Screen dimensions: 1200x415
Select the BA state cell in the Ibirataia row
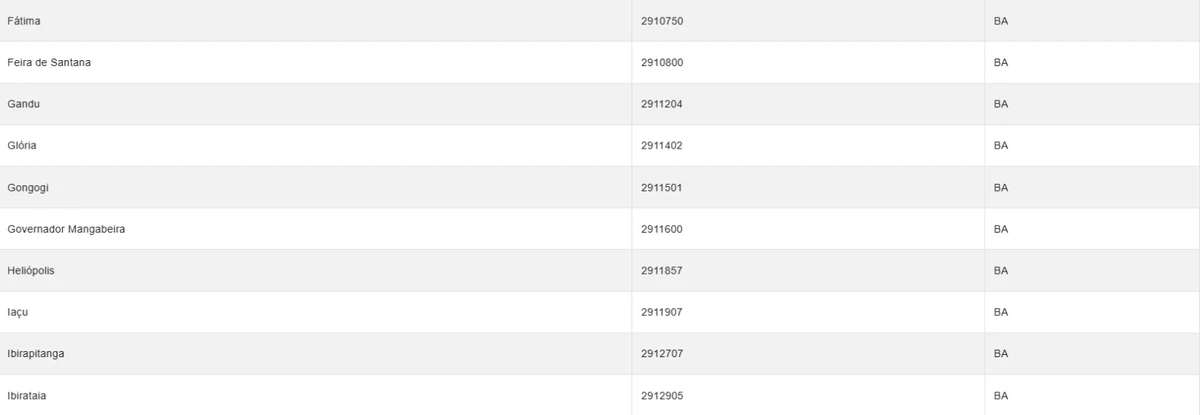click(x=1001, y=396)
